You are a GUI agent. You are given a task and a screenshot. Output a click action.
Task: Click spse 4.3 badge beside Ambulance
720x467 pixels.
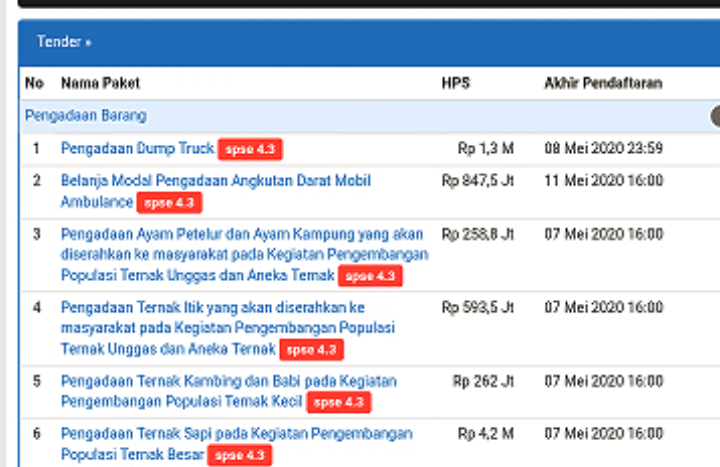tap(169, 203)
